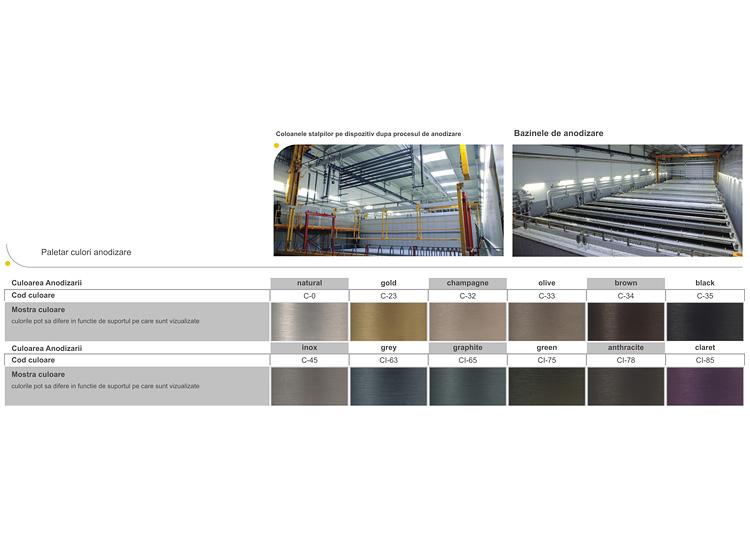Click the 'Bazinele de anodizare' title
The width and height of the screenshot is (750, 550).
point(558,133)
